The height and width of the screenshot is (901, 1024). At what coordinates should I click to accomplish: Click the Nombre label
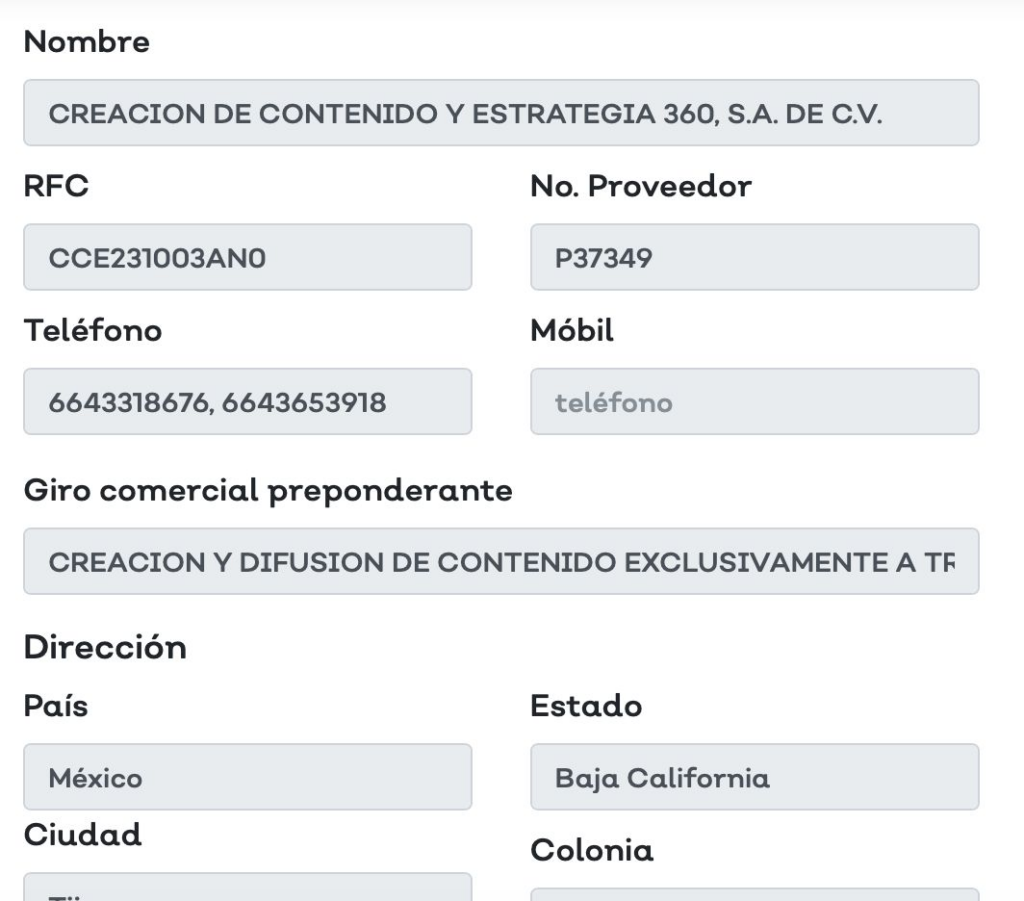tap(86, 43)
